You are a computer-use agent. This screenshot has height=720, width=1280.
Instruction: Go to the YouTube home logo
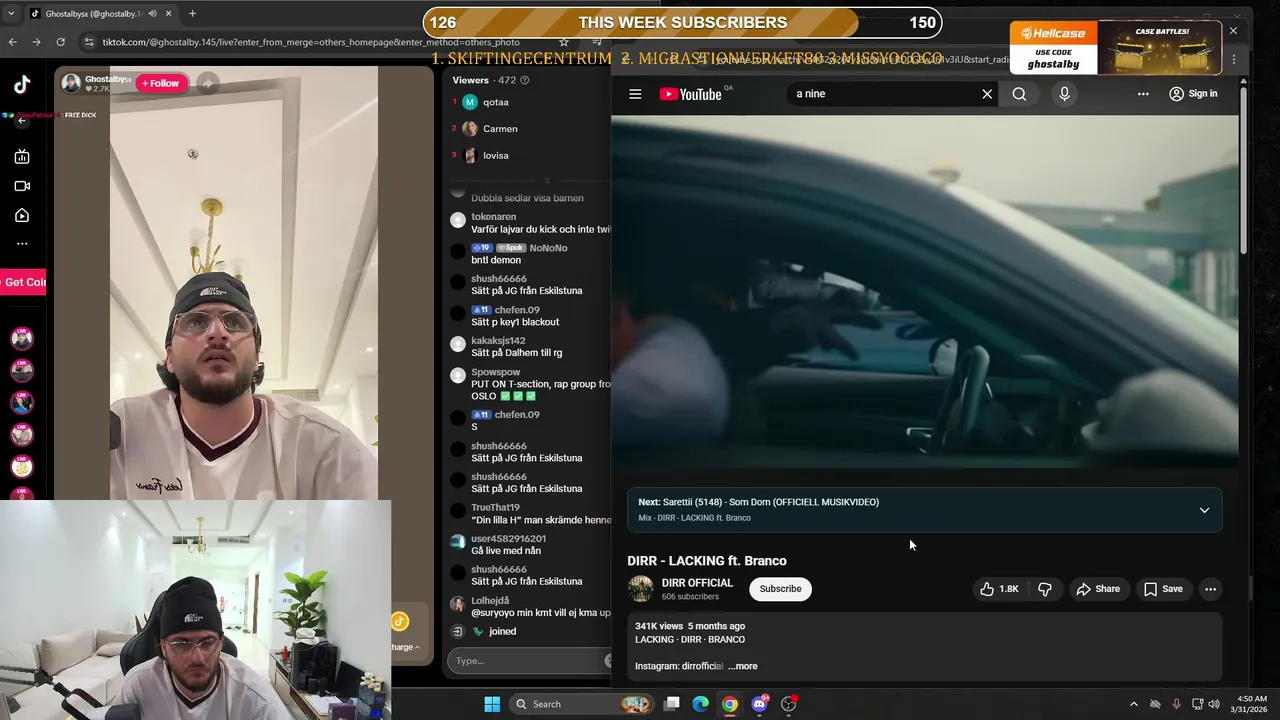(x=690, y=94)
